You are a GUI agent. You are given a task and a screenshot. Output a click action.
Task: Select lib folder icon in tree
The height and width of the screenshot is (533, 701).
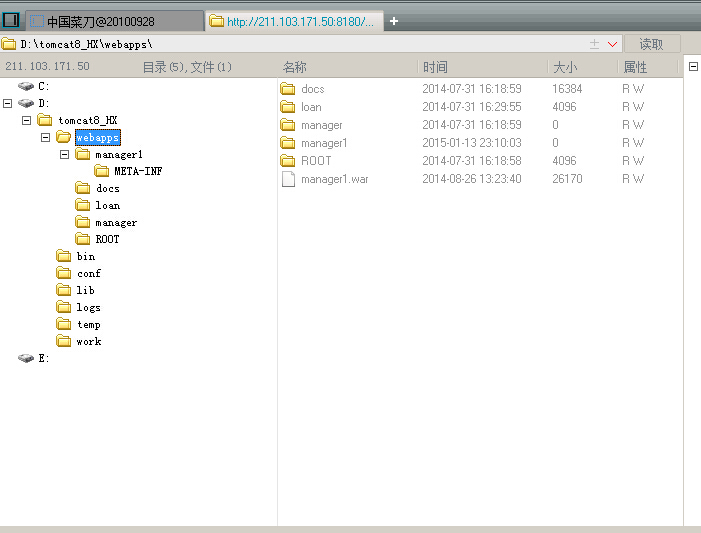pos(63,290)
